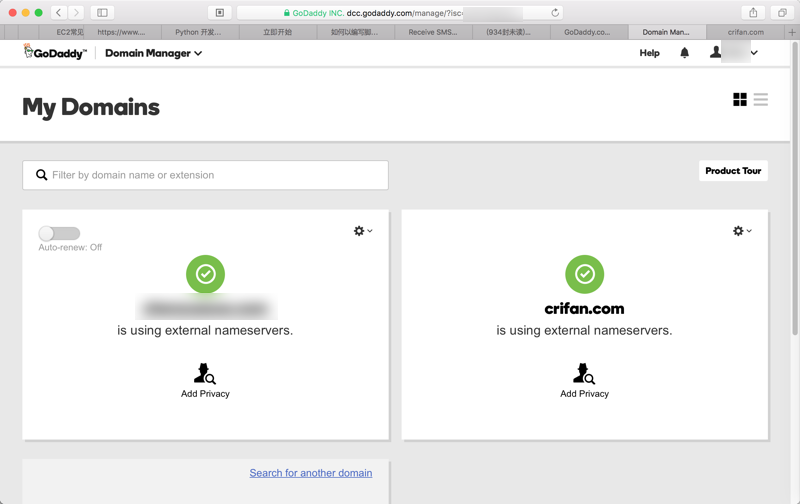Switch to grid card view
This screenshot has height=504, width=800.
tap(740, 99)
